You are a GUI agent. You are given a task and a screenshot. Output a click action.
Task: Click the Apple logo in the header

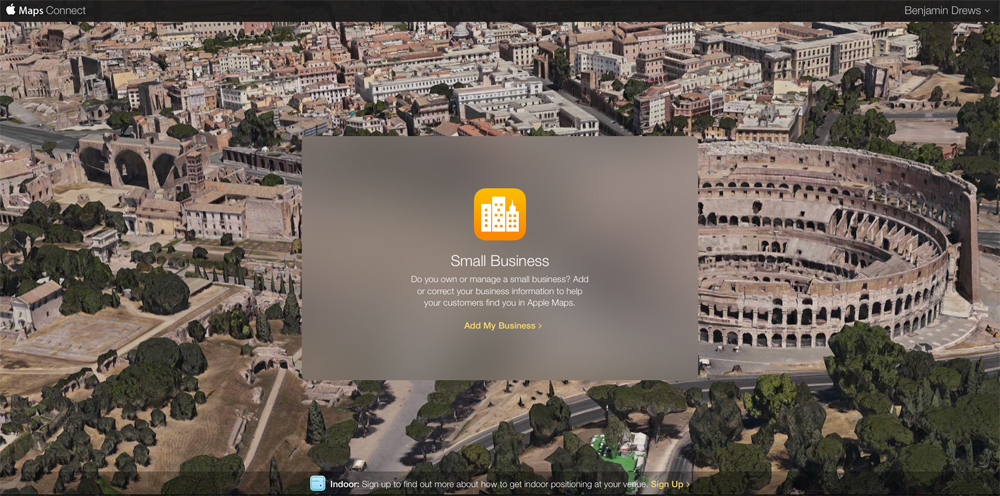9,10
